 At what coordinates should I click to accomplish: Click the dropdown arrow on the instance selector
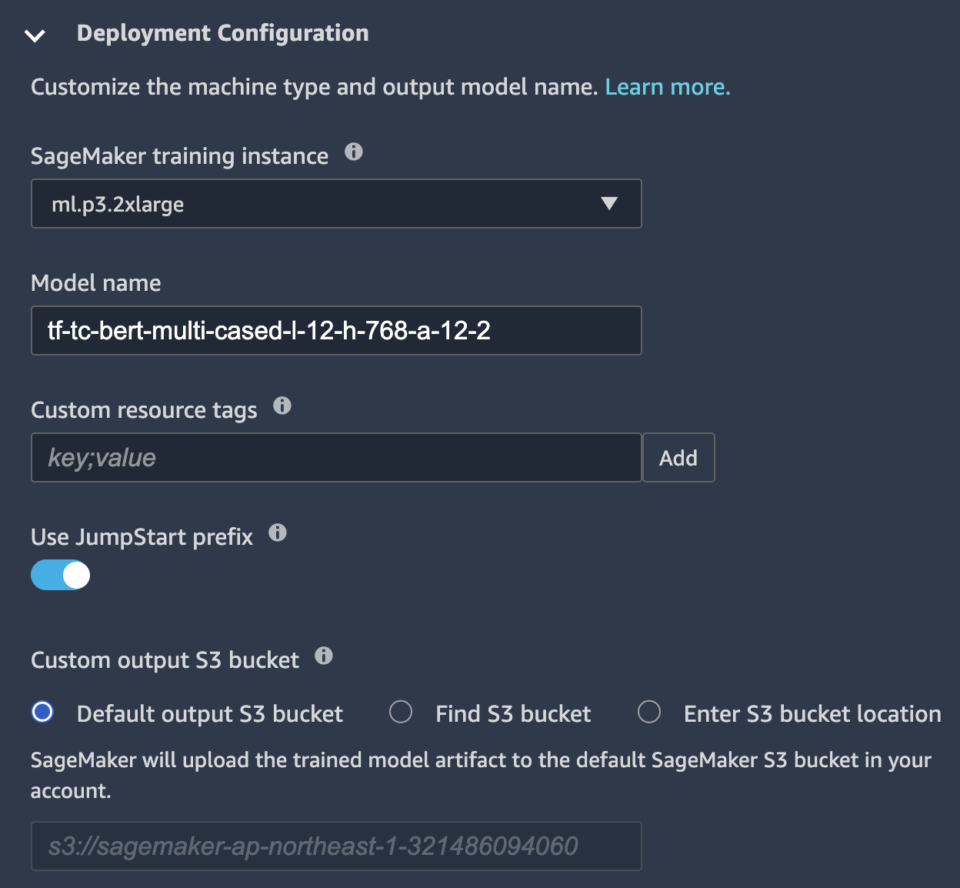pyautogui.click(x=610, y=203)
